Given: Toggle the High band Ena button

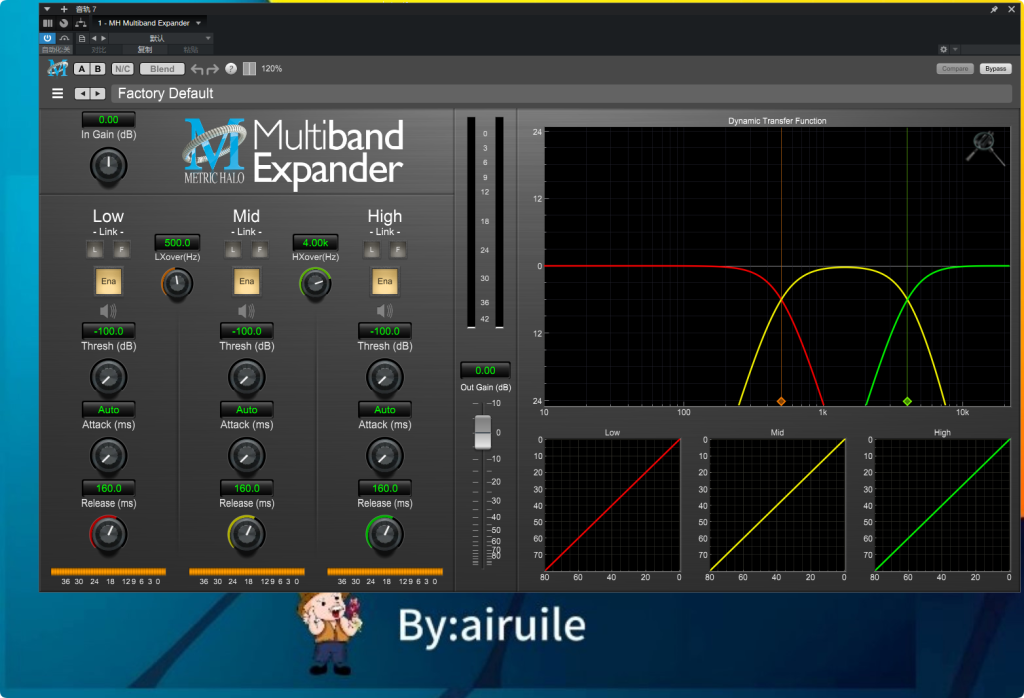Looking at the screenshot, I should point(385,281).
